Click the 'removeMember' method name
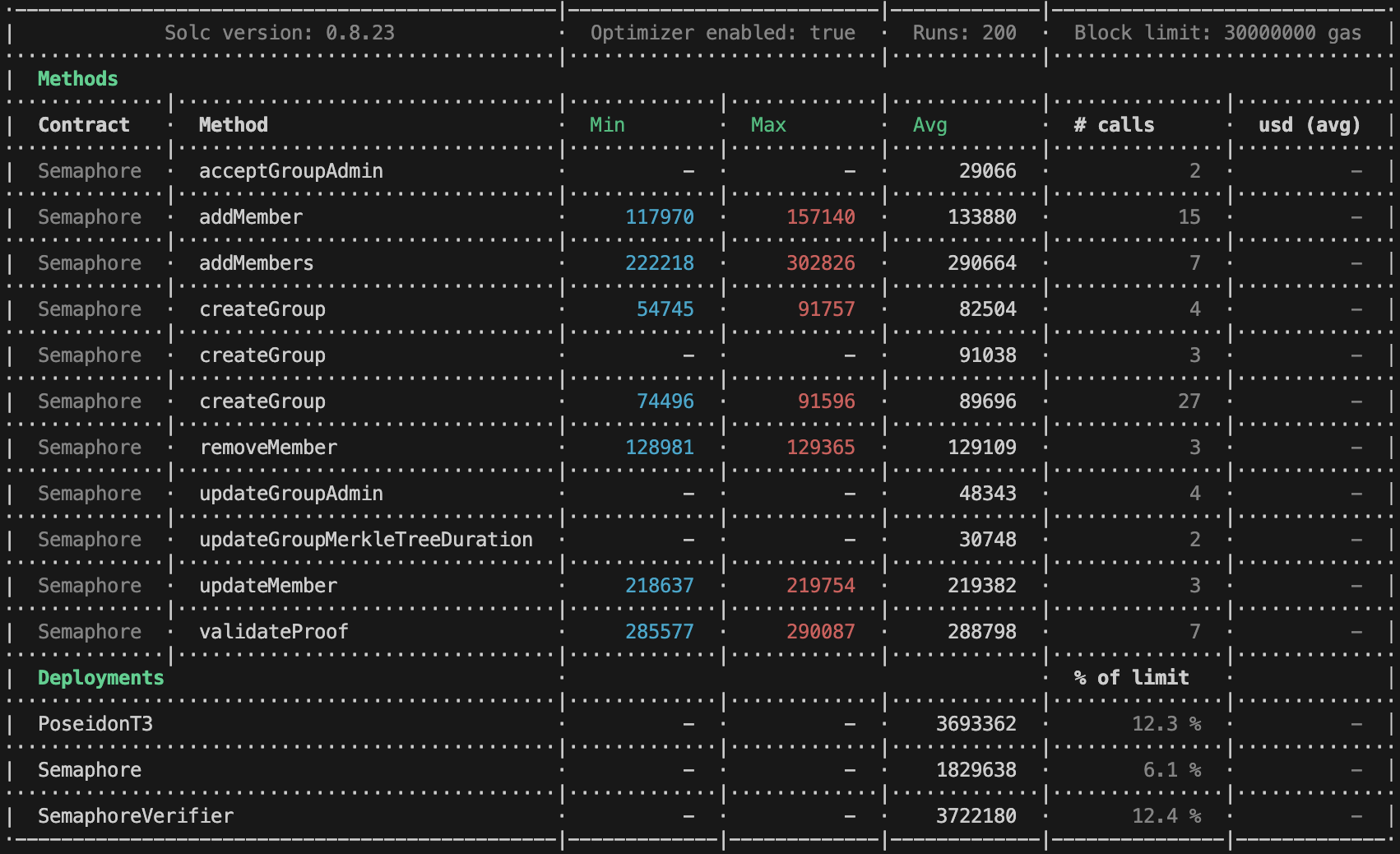Screen dimensions: 1400x854 268,448
